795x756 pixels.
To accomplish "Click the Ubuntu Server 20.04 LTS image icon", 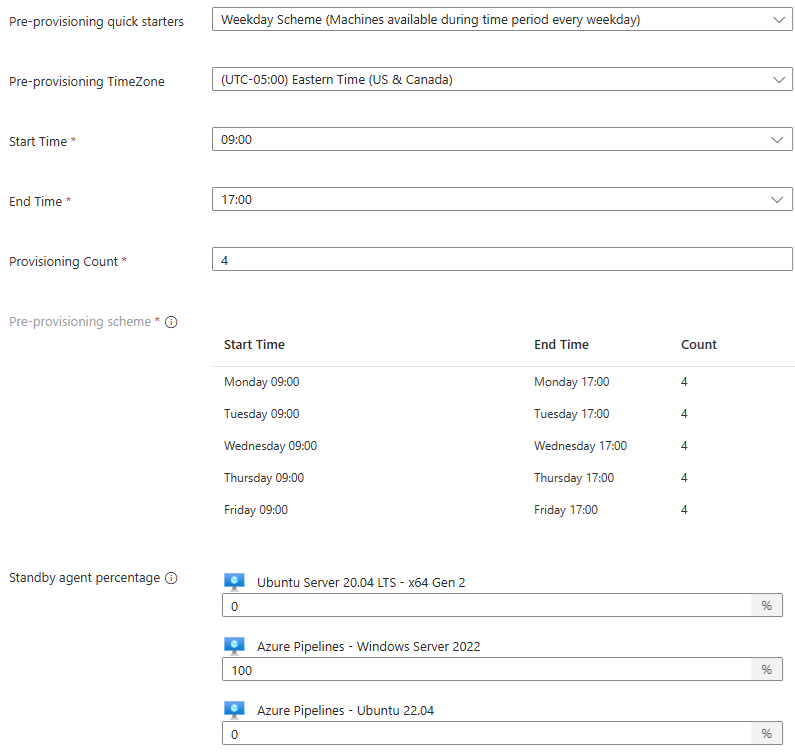I will pos(234,582).
